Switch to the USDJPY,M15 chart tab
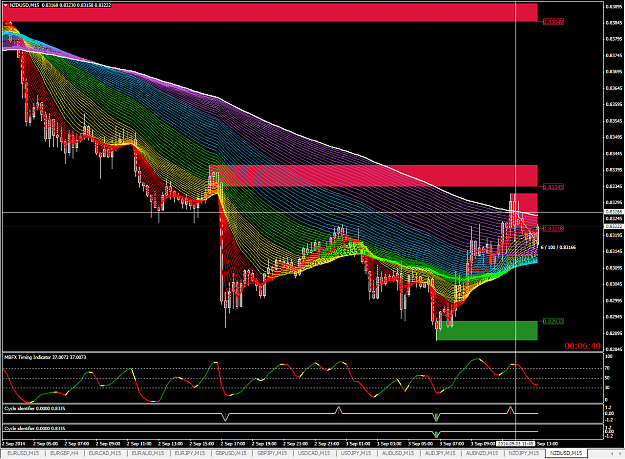The height and width of the screenshot is (459, 625). tap(356, 453)
